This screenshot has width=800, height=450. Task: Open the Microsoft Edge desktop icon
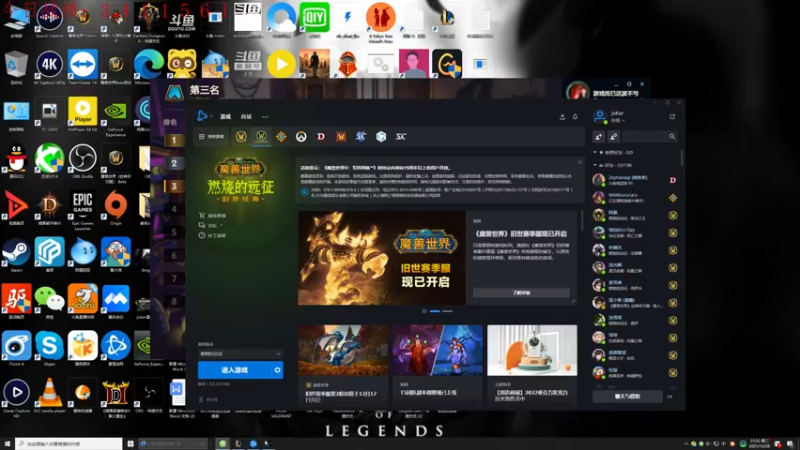click(x=148, y=66)
